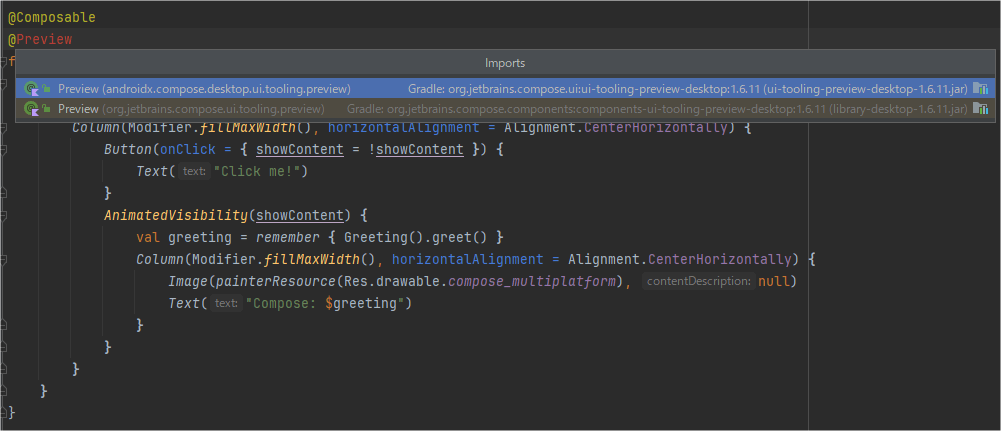
Task: Click text: inlay hint before "Compose:
Action: click(226, 303)
